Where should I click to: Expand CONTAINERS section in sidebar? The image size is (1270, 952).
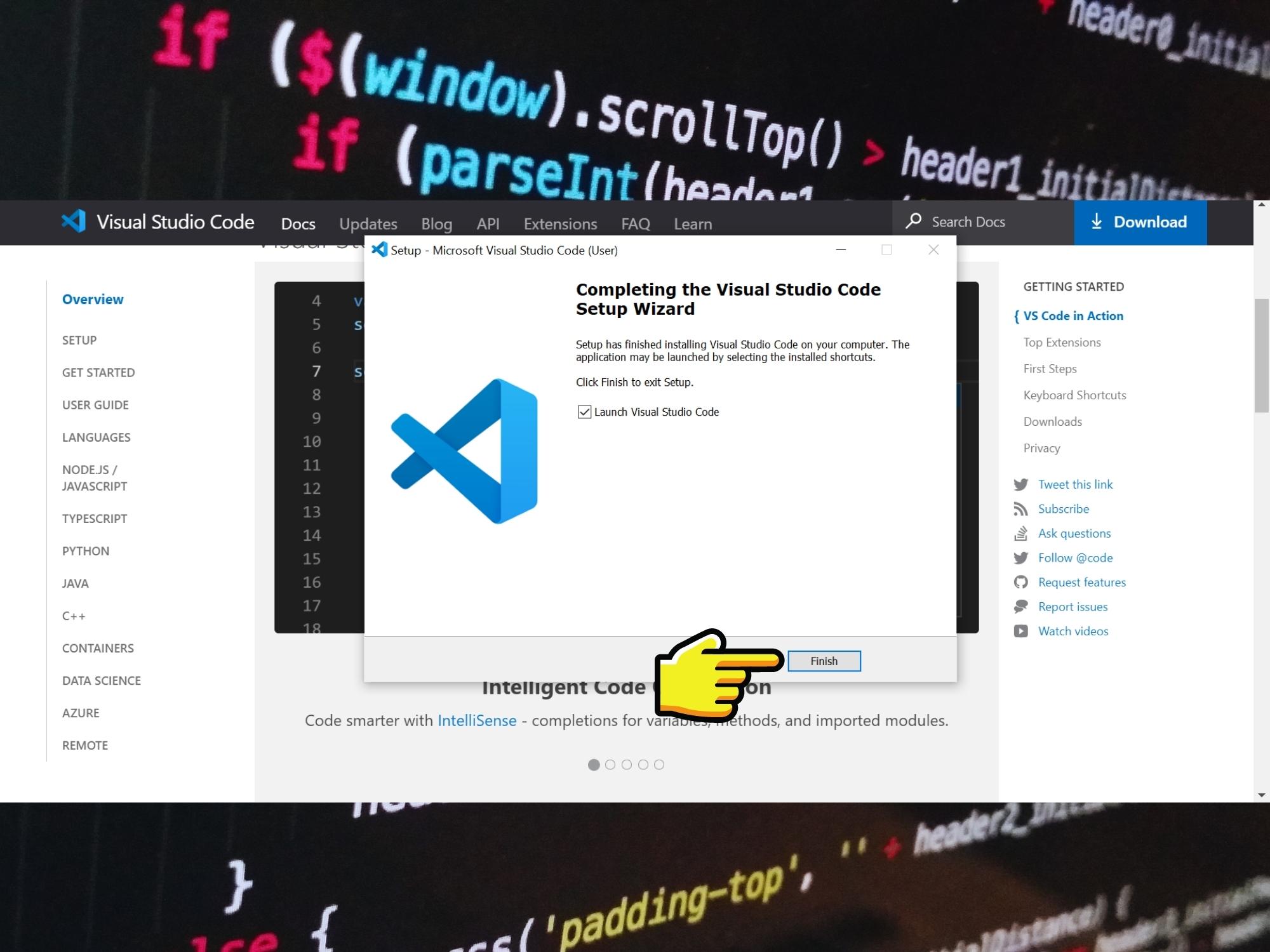tap(98, 648)
